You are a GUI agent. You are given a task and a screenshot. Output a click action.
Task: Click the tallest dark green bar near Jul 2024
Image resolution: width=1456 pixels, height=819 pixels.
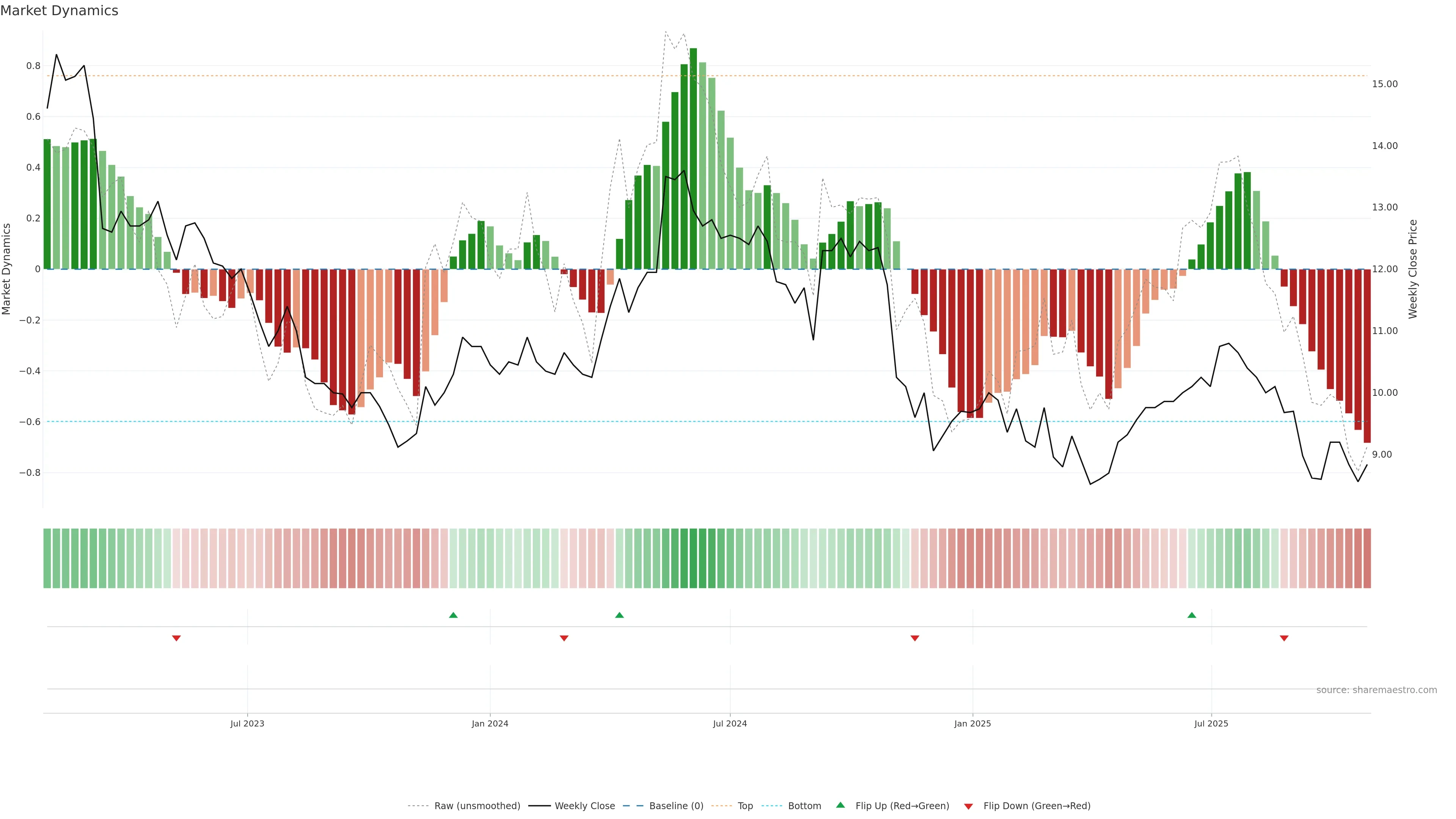coord(693,158)
